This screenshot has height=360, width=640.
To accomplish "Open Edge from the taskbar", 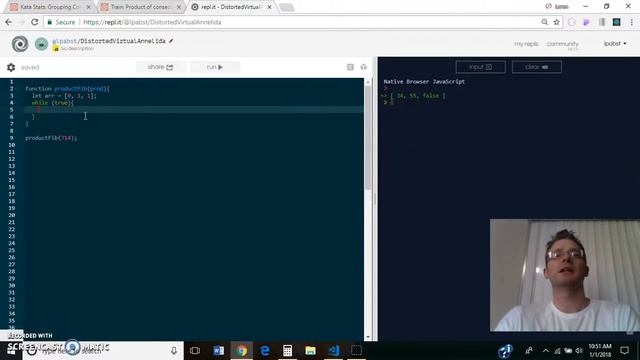I will 264,350.
